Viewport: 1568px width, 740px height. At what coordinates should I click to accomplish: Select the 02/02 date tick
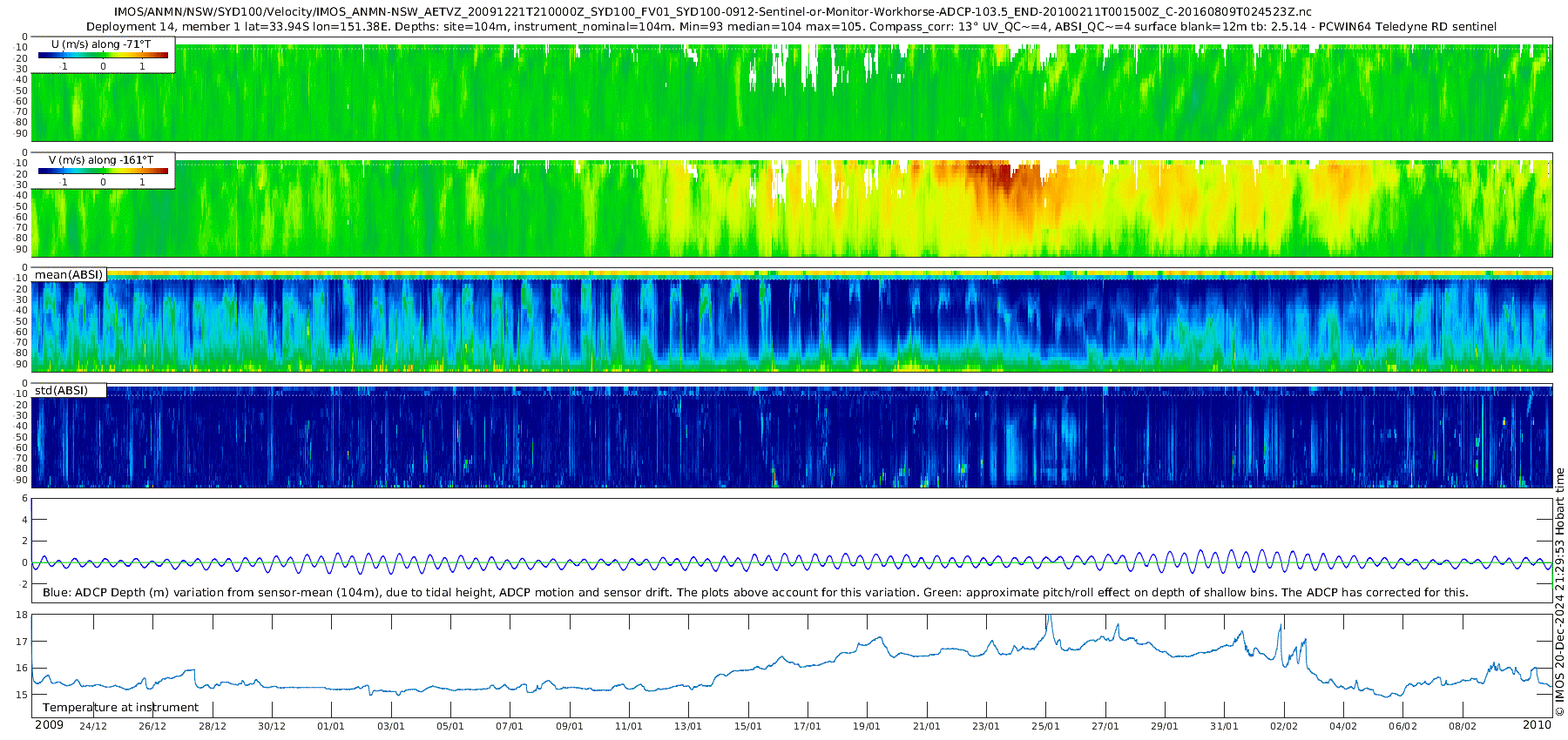point(1284,726)
